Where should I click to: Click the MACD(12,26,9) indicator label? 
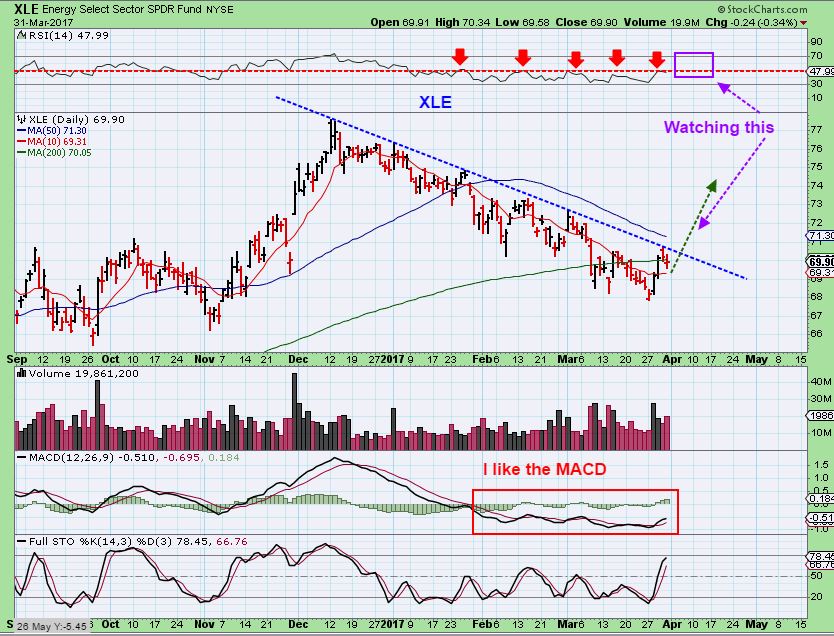[71, 458]
